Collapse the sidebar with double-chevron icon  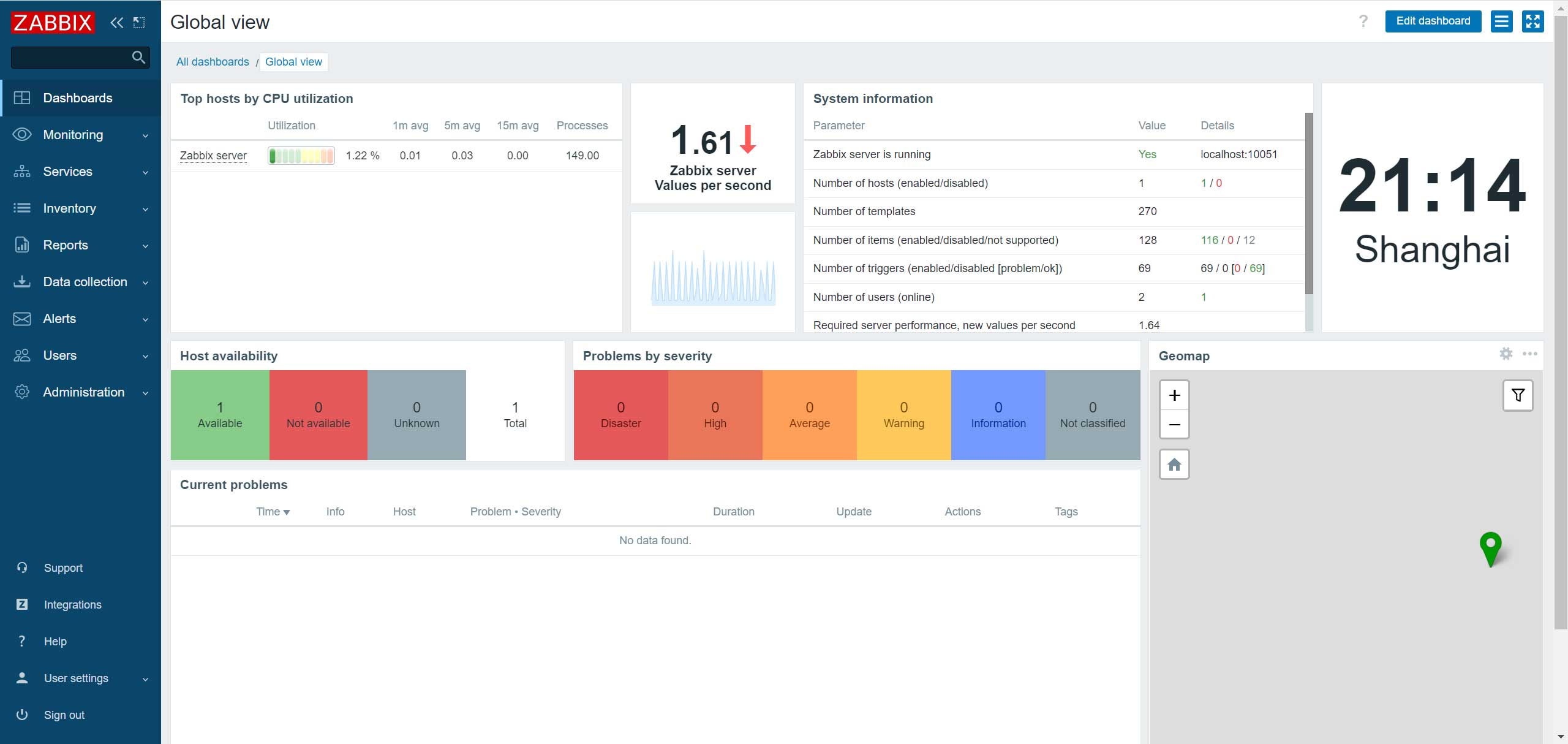click(x=116, y=23)
